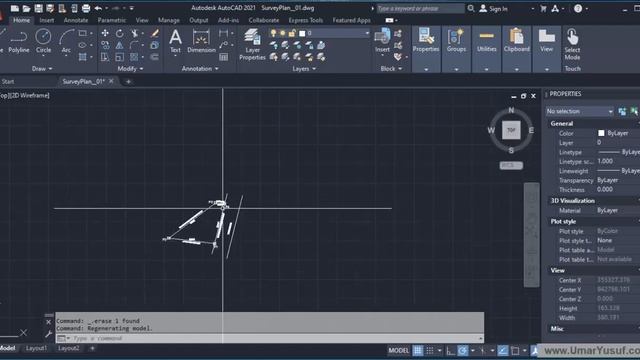Open the Insert ribbon tab

click(47, 20)
